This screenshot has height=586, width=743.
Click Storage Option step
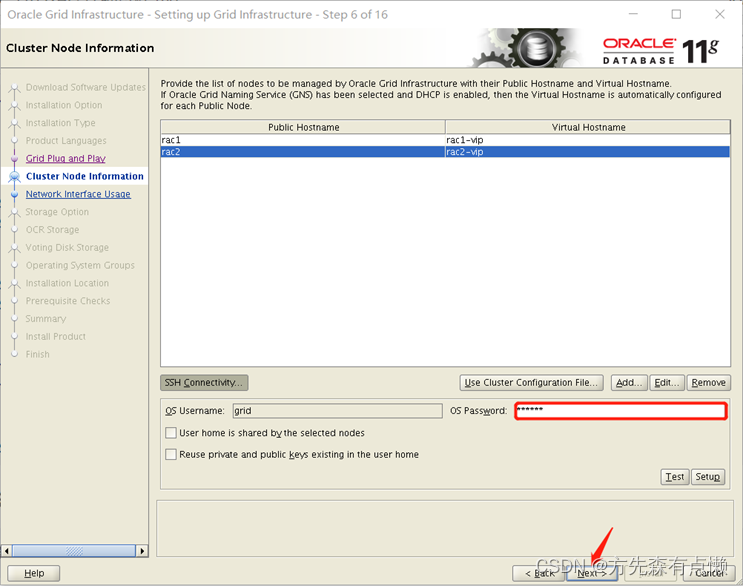(57, 212)
